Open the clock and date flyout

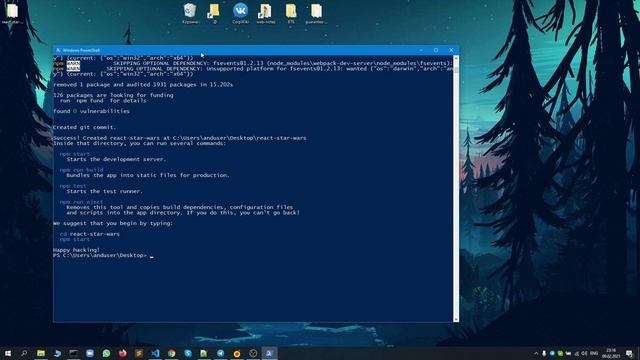click(611, 353)
